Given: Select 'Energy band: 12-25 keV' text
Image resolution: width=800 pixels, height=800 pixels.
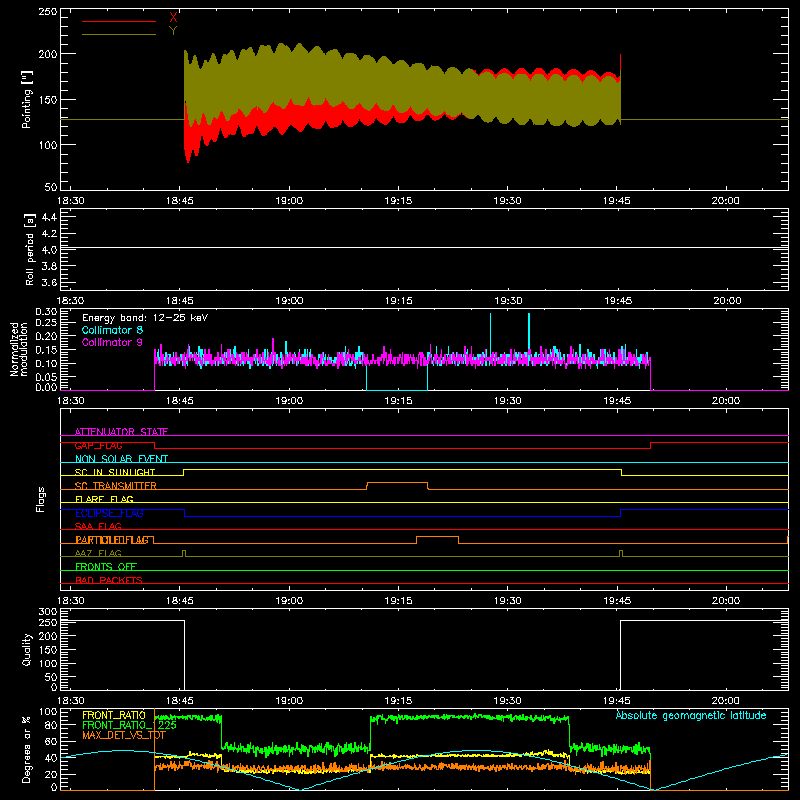Looking at the screenshot, I should coord(145,318).
